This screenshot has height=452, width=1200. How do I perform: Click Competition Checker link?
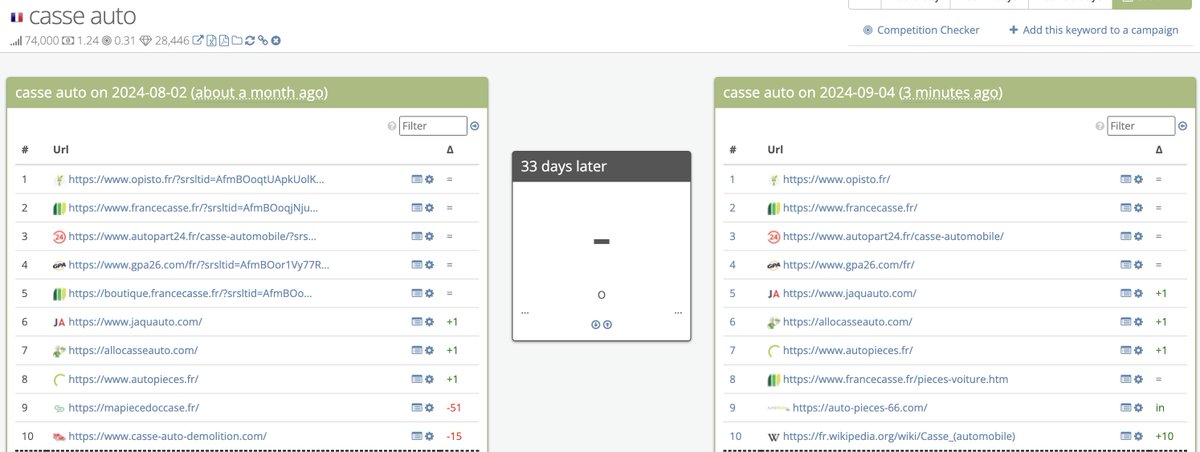(920, 30)
